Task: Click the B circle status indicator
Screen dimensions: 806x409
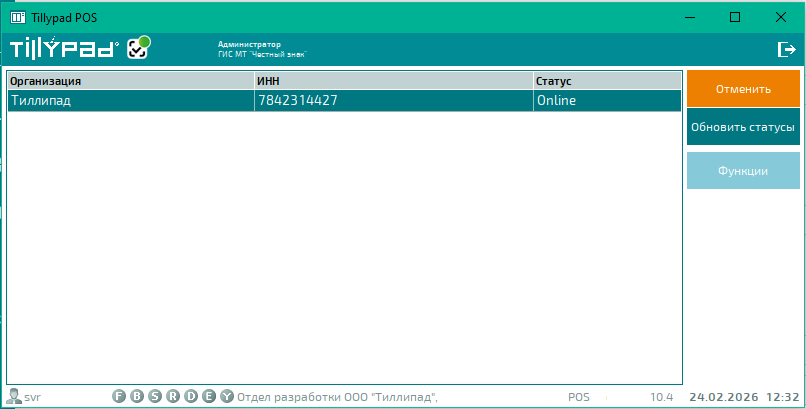Action: 138,397
